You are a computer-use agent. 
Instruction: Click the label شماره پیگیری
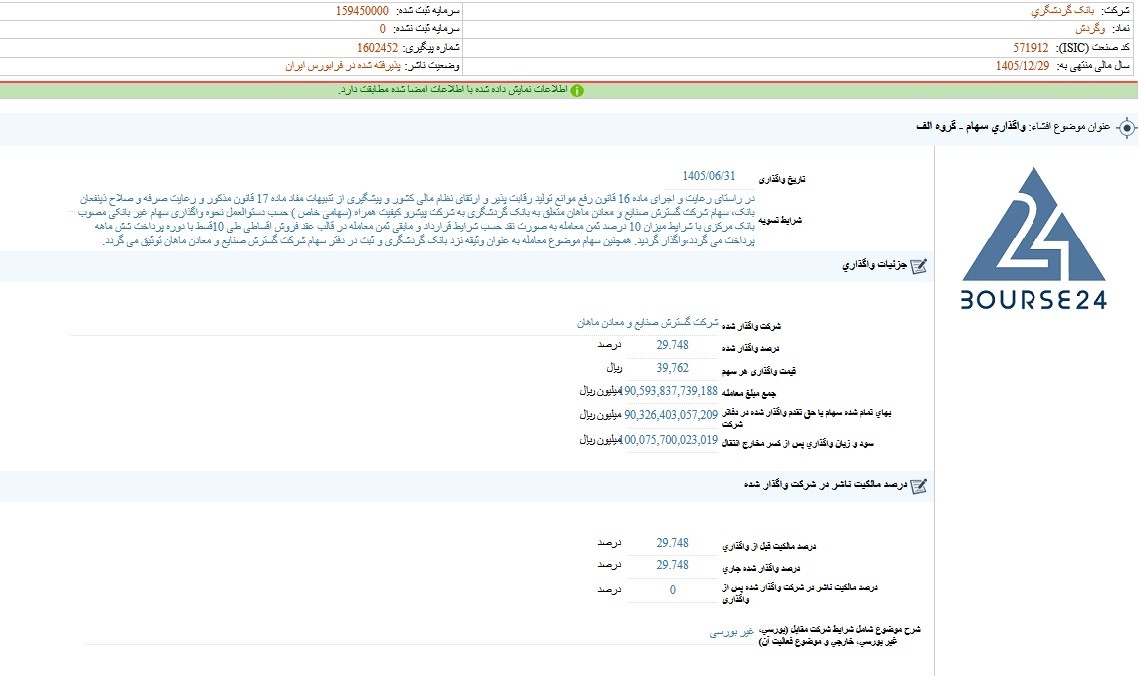pyautogui.click(x=431, y=48)
